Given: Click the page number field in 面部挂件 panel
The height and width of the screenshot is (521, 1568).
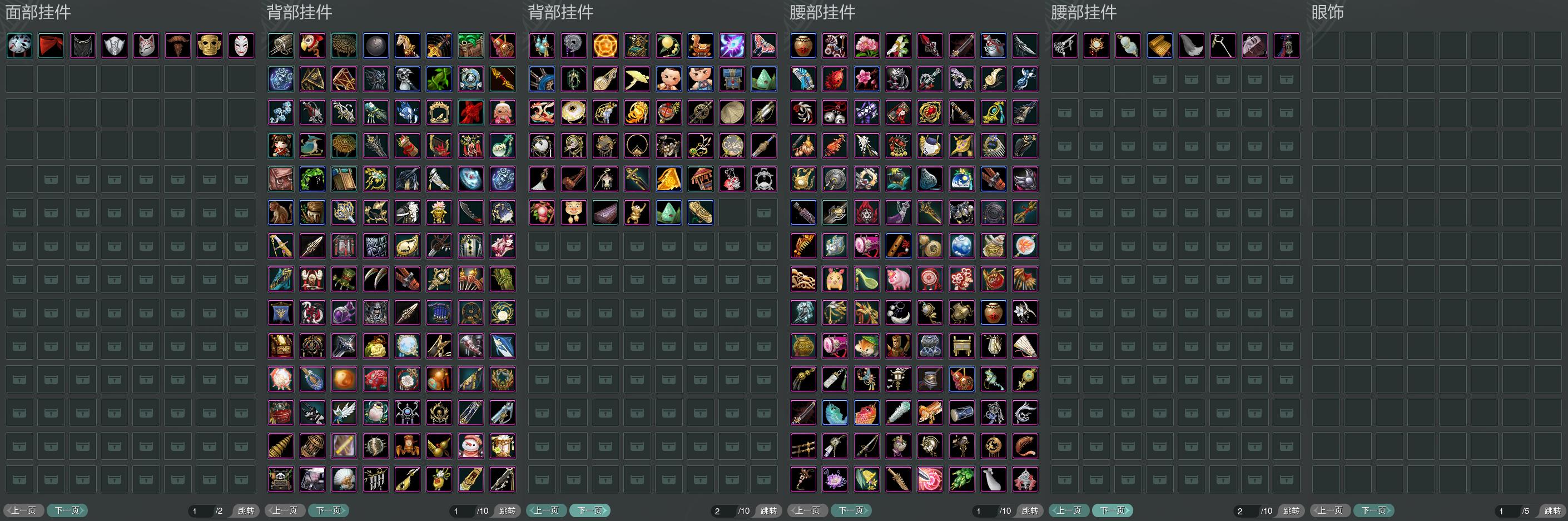Looking at the screenshot, I should 200,510.
